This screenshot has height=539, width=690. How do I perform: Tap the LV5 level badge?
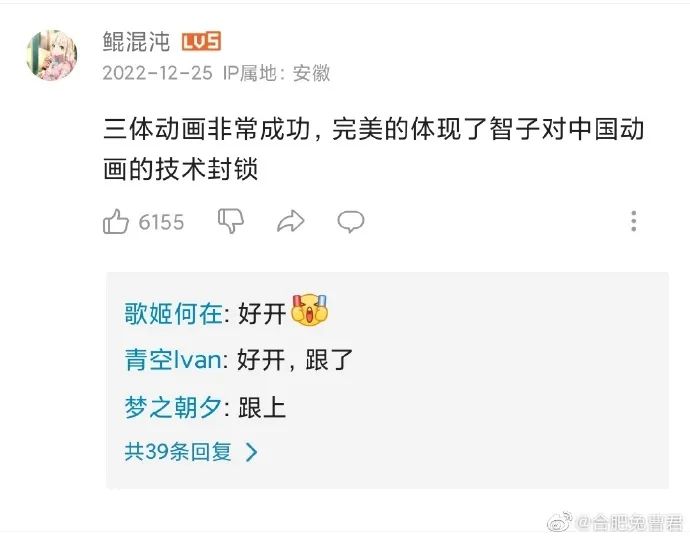[x=201, y=42]
